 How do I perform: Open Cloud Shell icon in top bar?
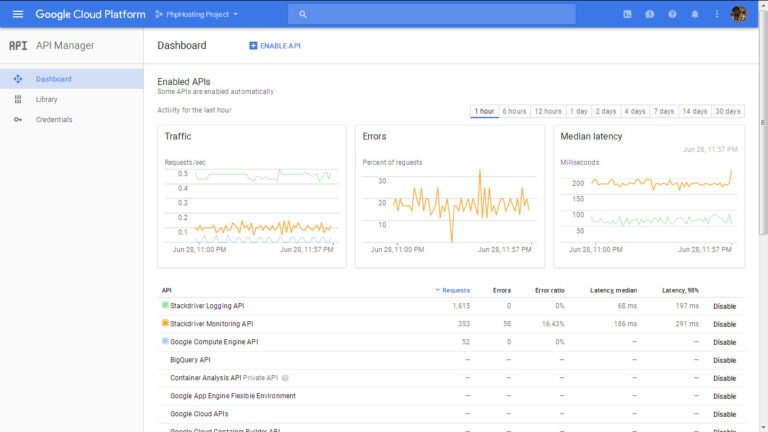627,14
